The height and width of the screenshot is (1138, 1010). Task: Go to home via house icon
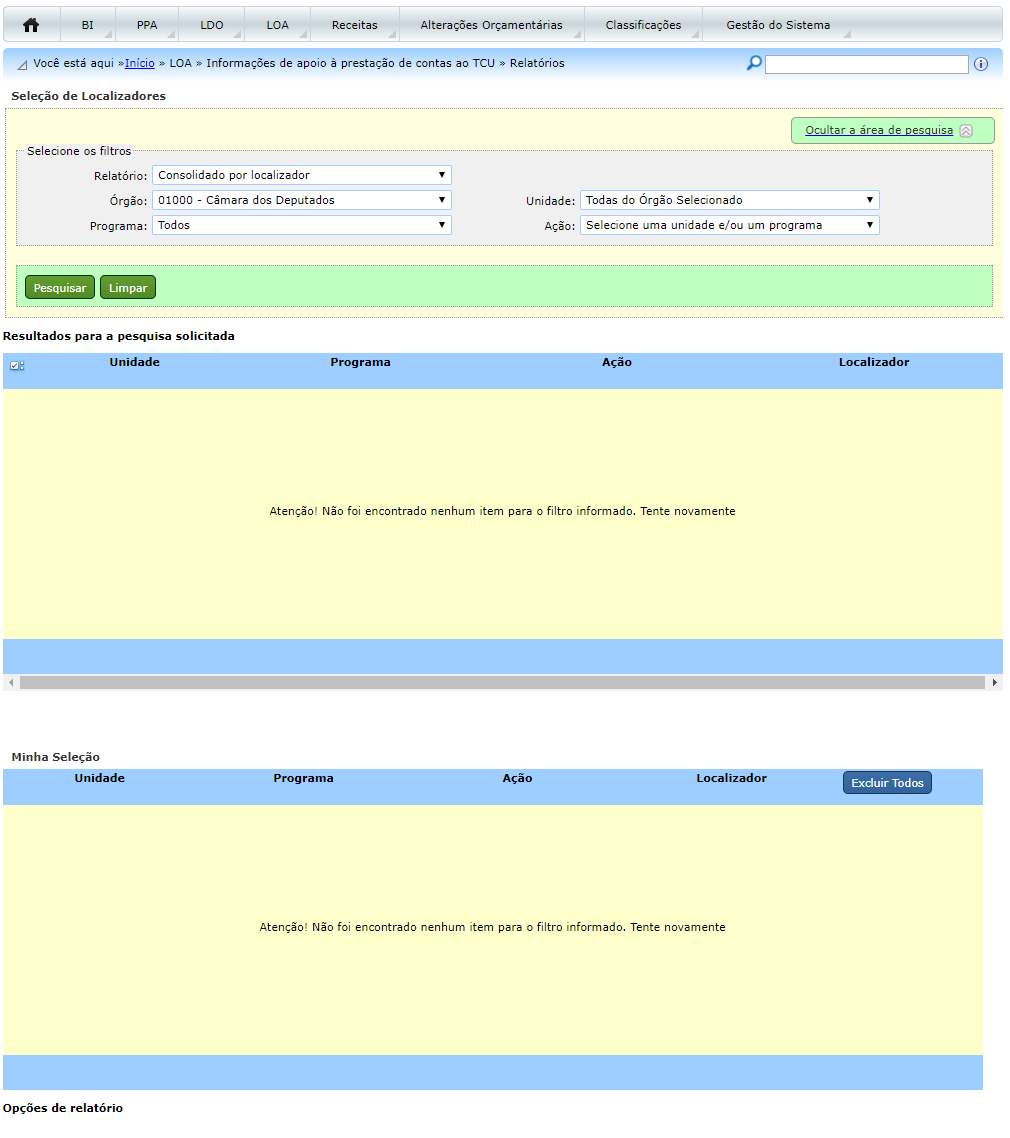31,25
